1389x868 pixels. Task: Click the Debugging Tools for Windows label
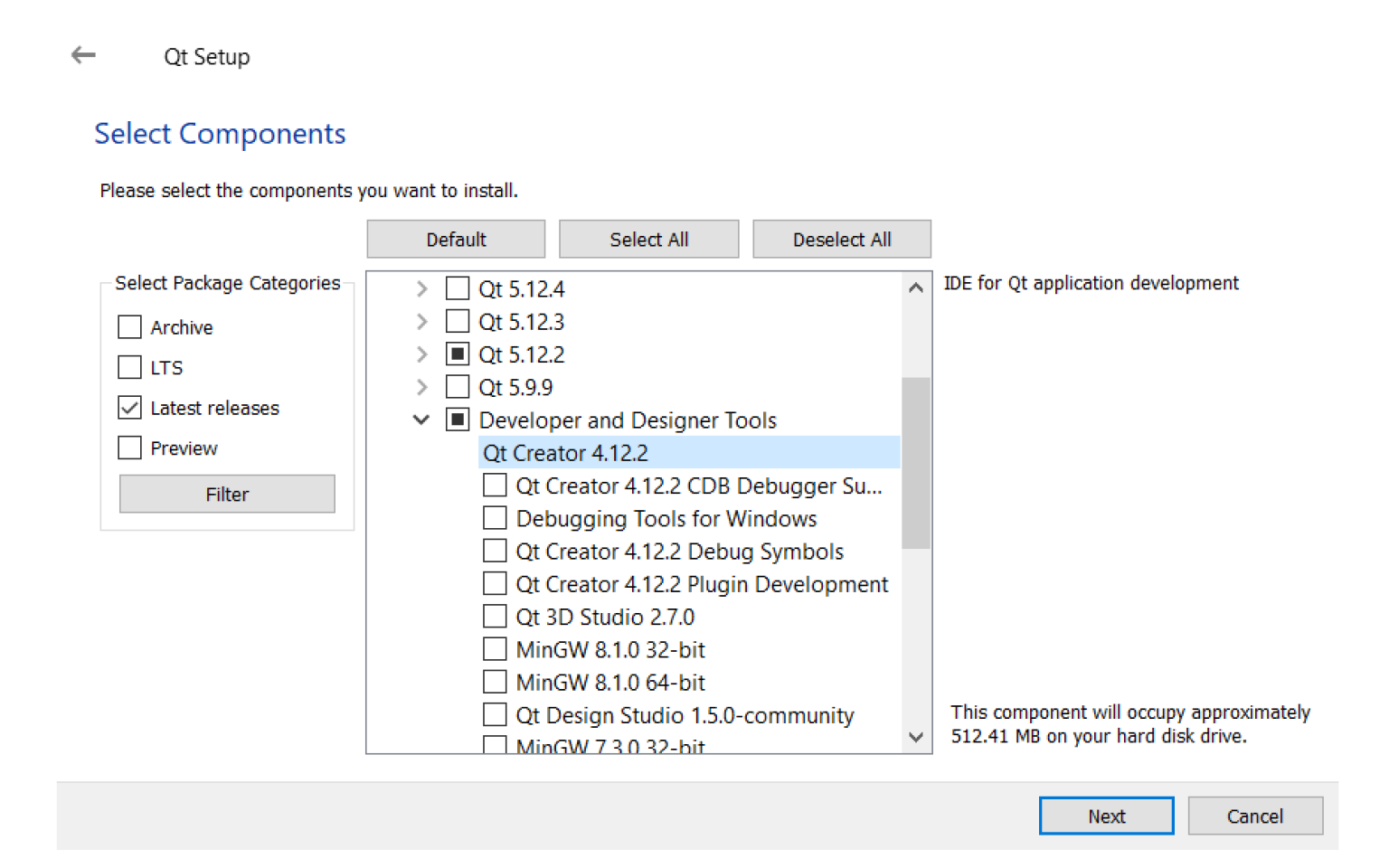coord(666,519)
